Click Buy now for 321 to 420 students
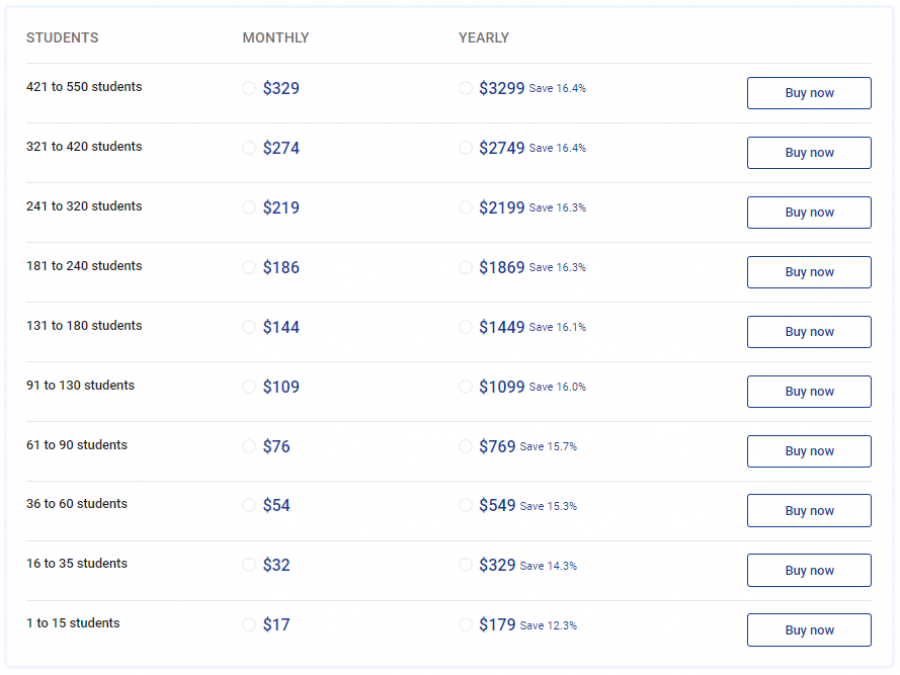Screen dimensions: 900x675 [808, 153]
